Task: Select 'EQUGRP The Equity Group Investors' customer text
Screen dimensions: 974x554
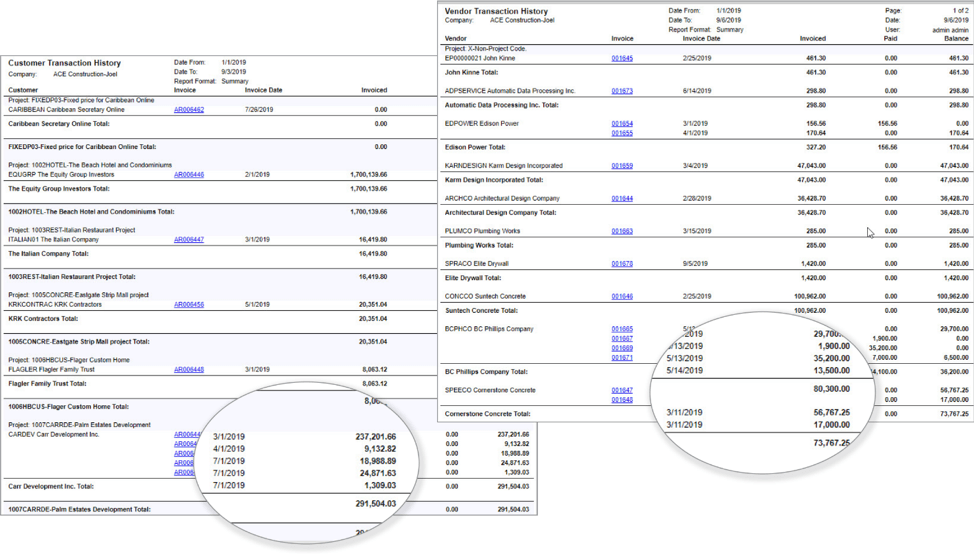Action: point(61,175)
